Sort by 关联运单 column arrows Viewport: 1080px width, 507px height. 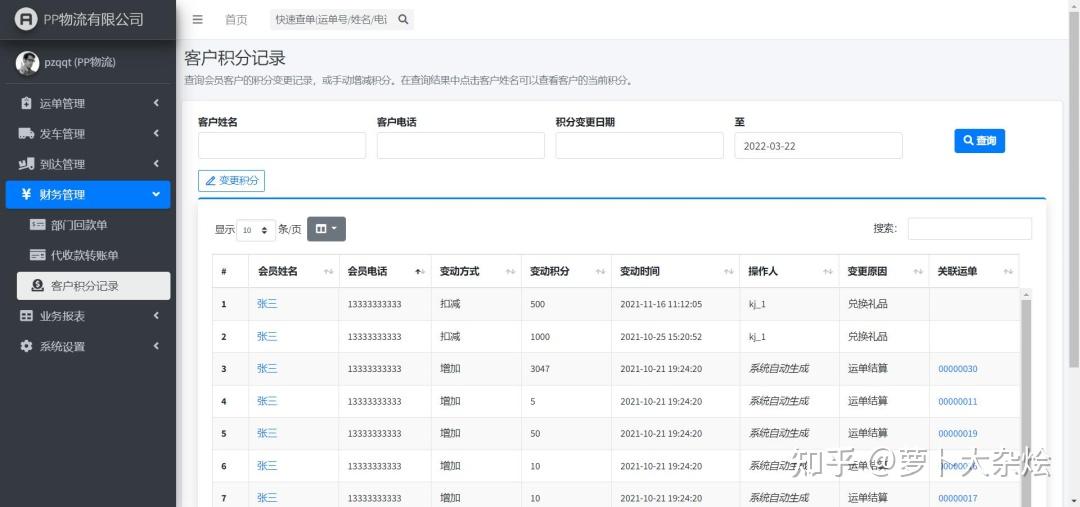[x=1008, y=272]
